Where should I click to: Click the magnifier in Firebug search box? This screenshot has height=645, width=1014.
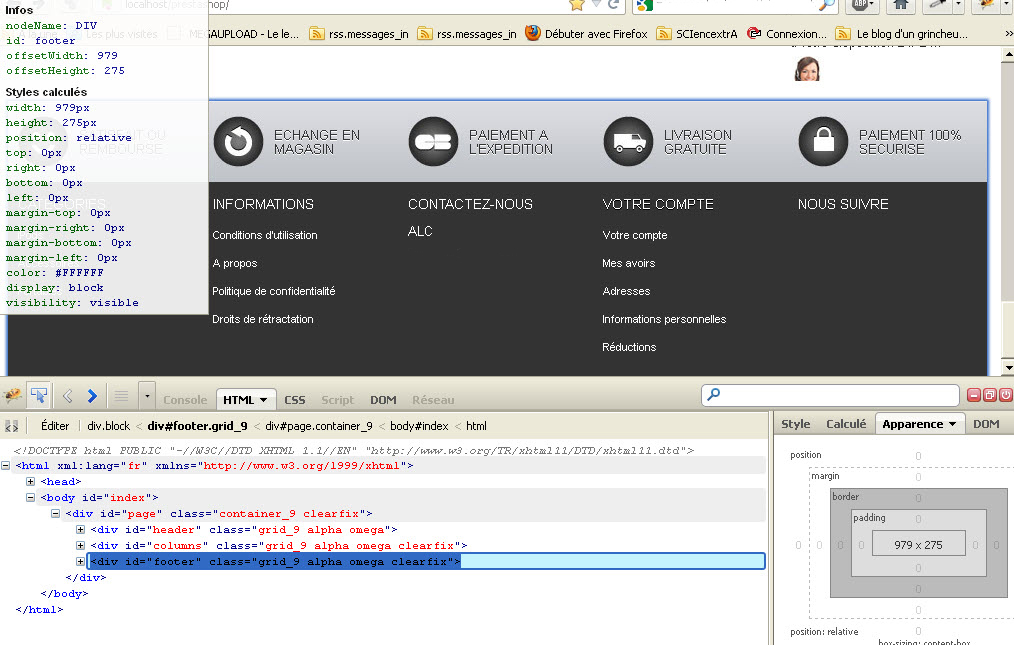(713, 394)
